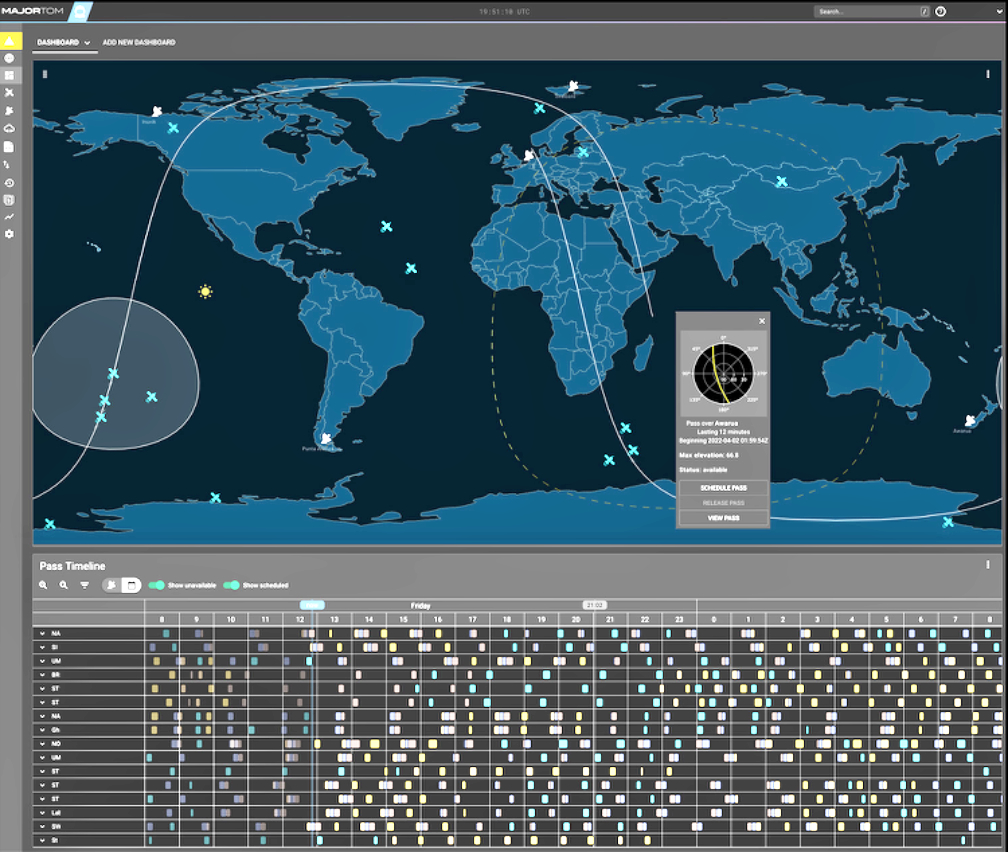1008x852 pixels.
Task: Click the yellow alert triangle in the sidebar
Action: (9, 41)
